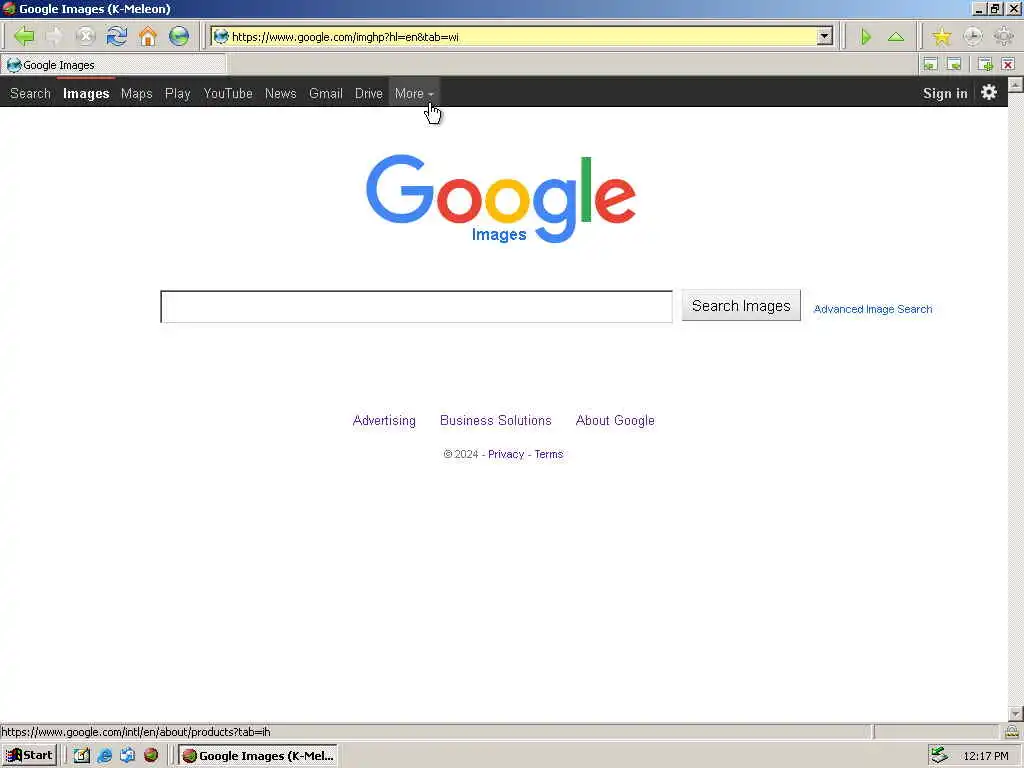Screen dimensions: 1024x768
Task: Open Bookmarks with the star icon
Action: click(942, 37)
